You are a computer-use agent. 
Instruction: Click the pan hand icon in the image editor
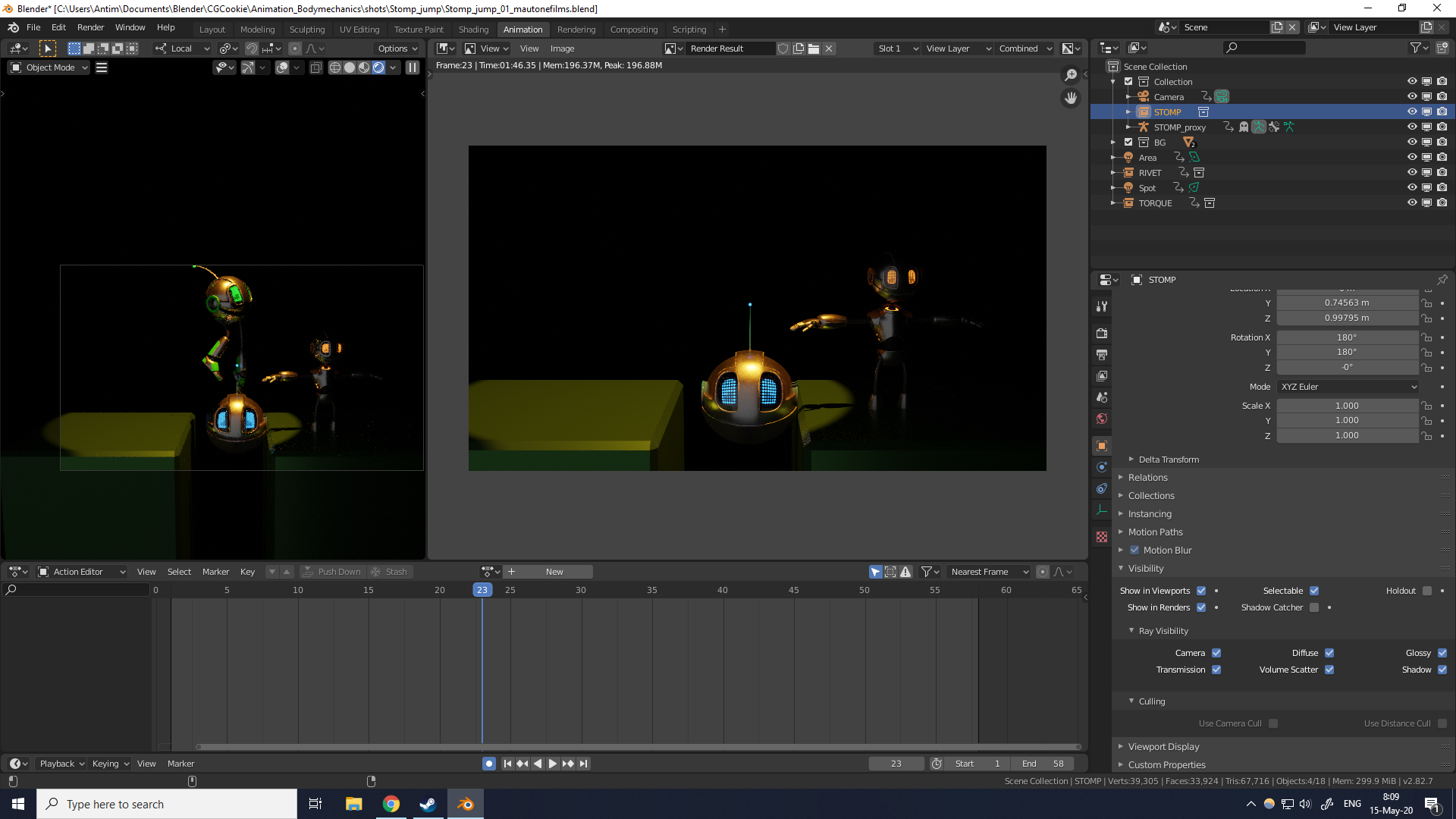coord(1070,98)
